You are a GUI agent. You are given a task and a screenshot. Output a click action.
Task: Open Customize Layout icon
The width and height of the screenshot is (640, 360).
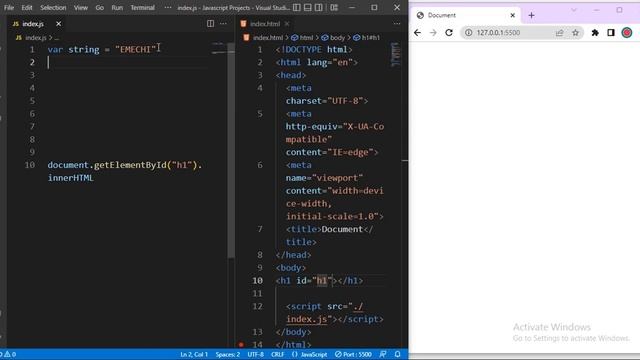334,8
